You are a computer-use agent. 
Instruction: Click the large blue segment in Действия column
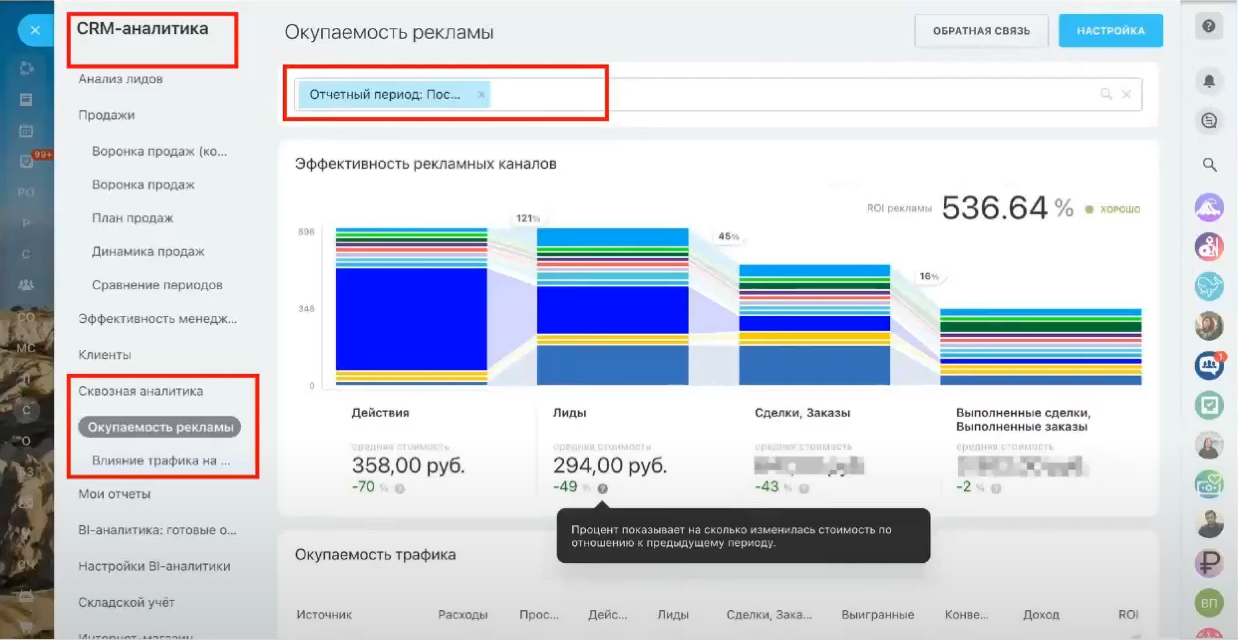tap(411, 319)
